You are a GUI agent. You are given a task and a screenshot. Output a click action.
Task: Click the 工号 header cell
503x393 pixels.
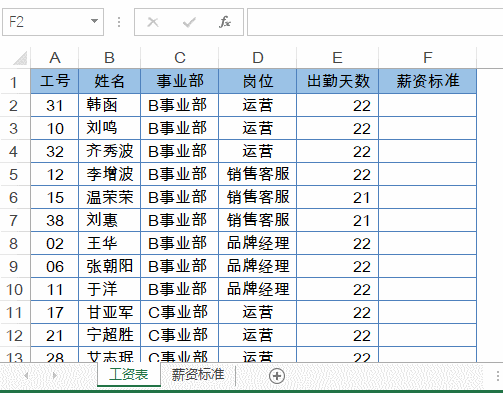click(x=55, y=81)
